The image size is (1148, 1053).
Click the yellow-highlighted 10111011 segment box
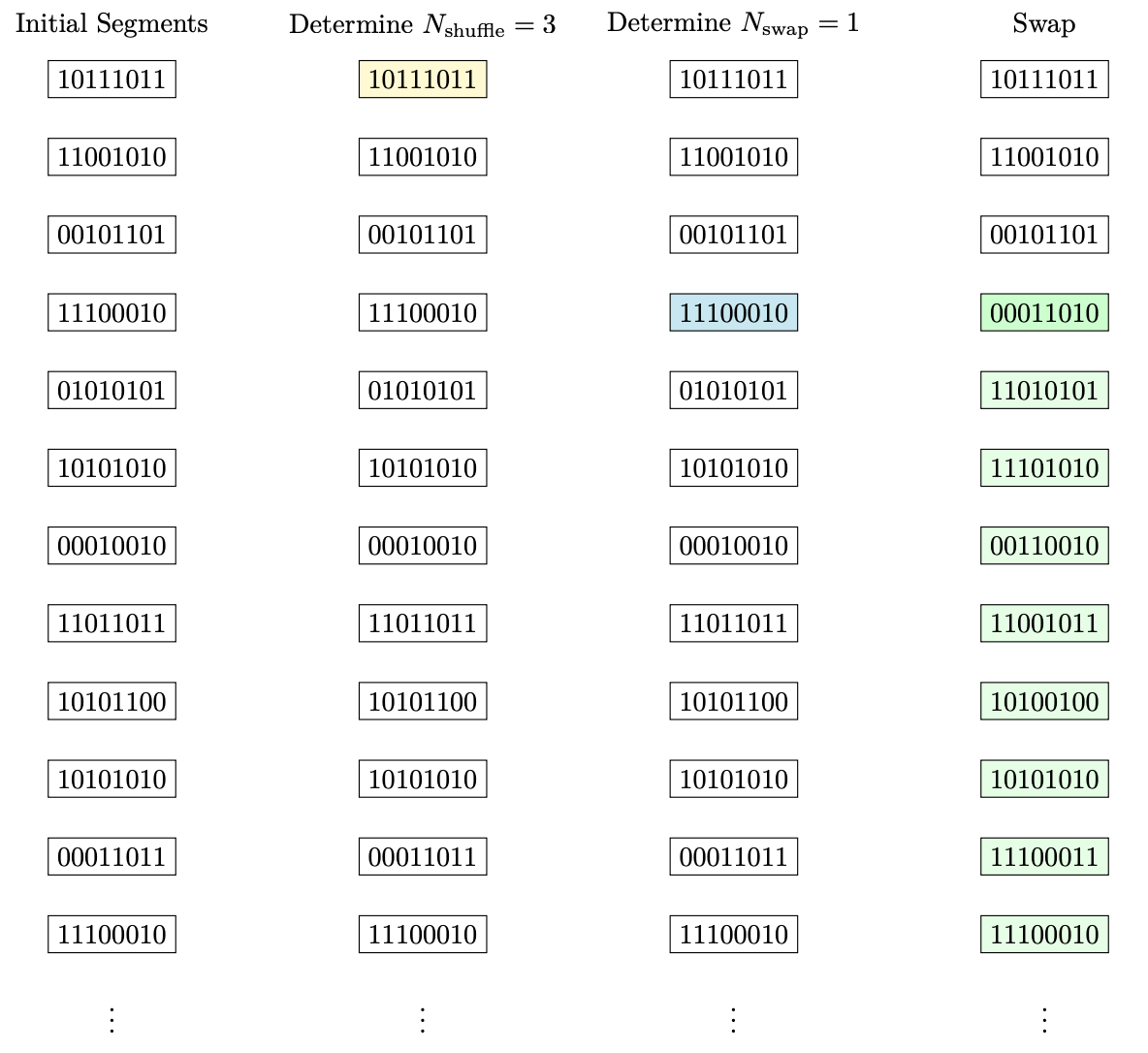[x=423, y=80]
